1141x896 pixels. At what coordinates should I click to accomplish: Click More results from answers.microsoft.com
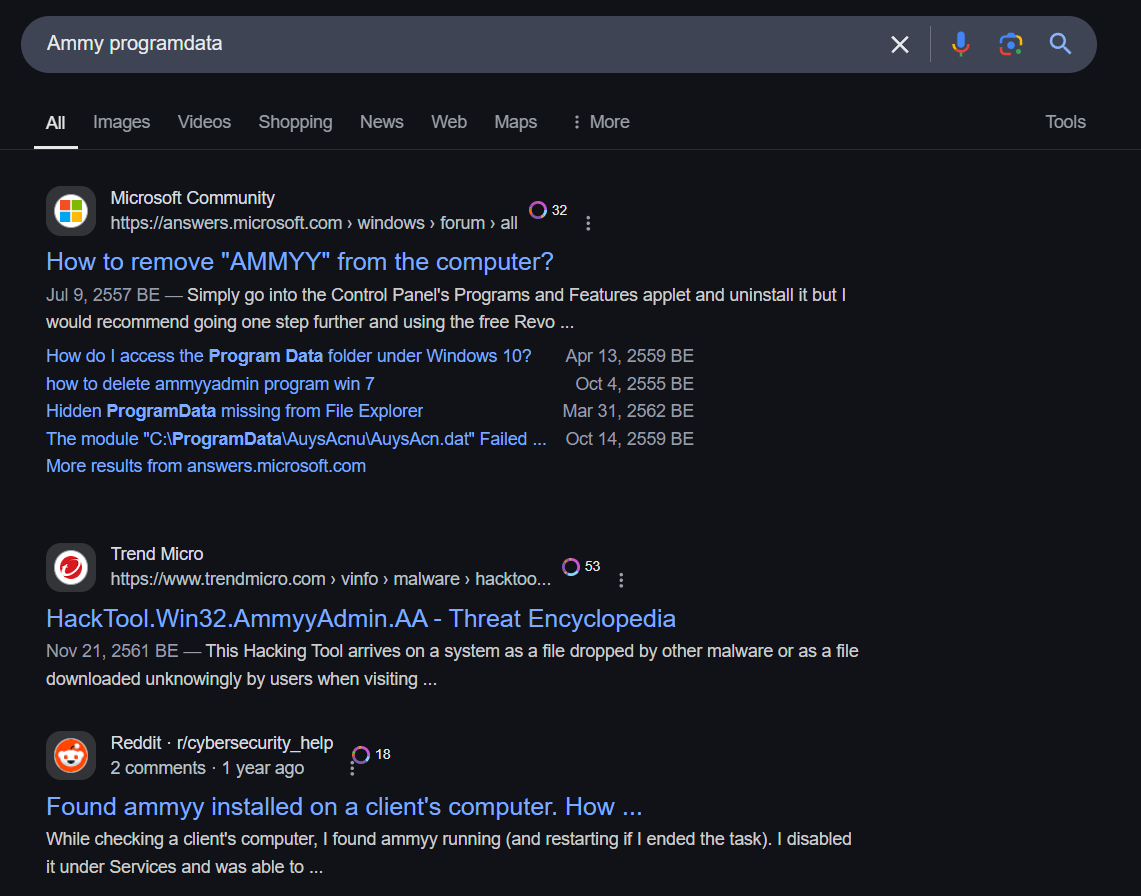[205, 465]
